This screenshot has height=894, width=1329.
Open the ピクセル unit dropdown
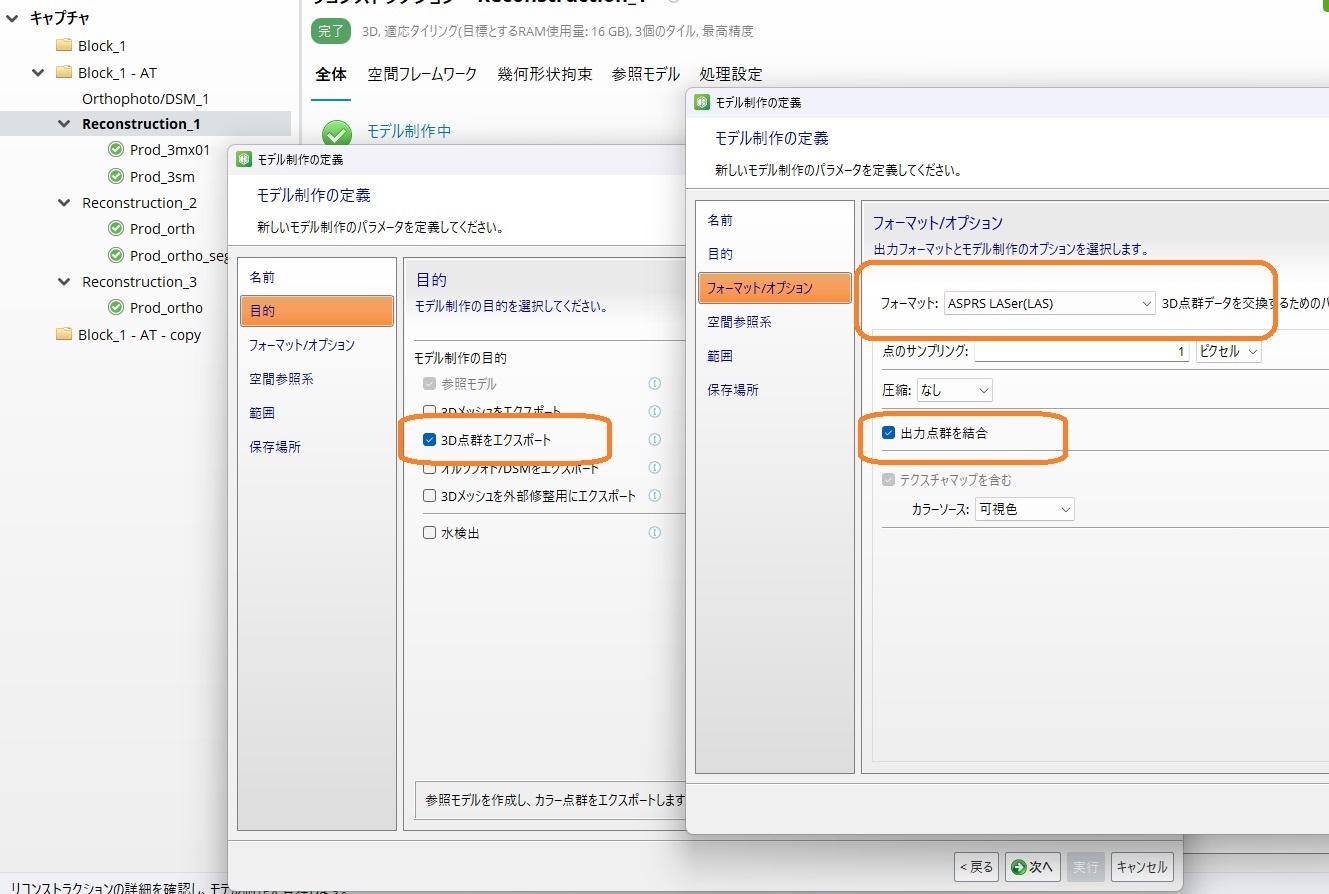(x=1228, y=352)
